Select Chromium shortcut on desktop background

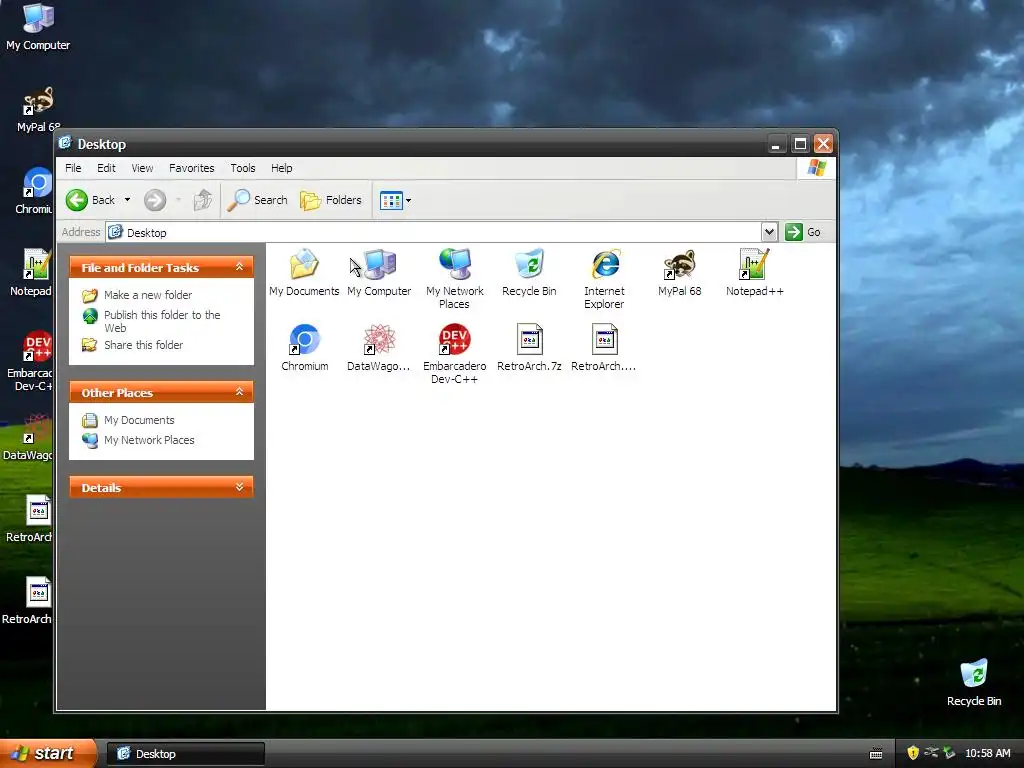(x=38, y=183)
